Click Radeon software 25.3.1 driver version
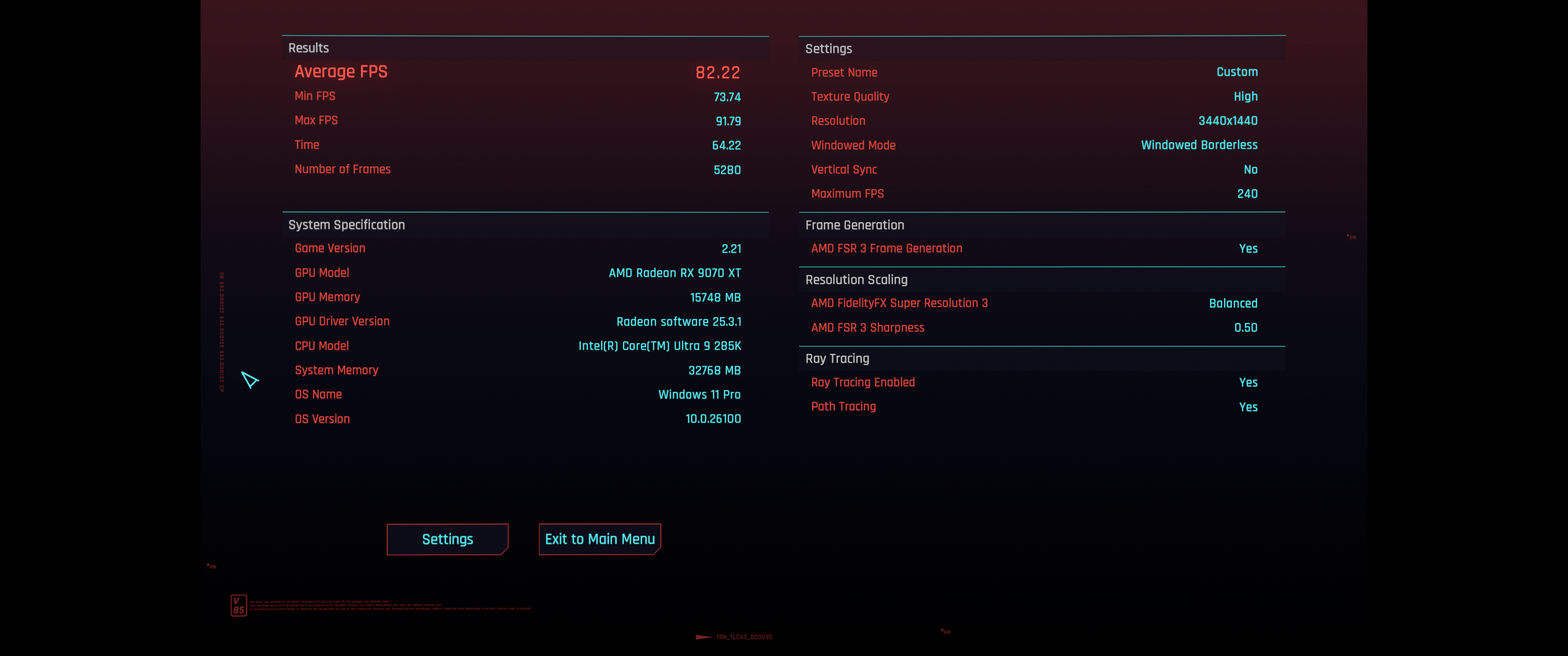Screen dimensions: 1568x656 click(679, 322)
